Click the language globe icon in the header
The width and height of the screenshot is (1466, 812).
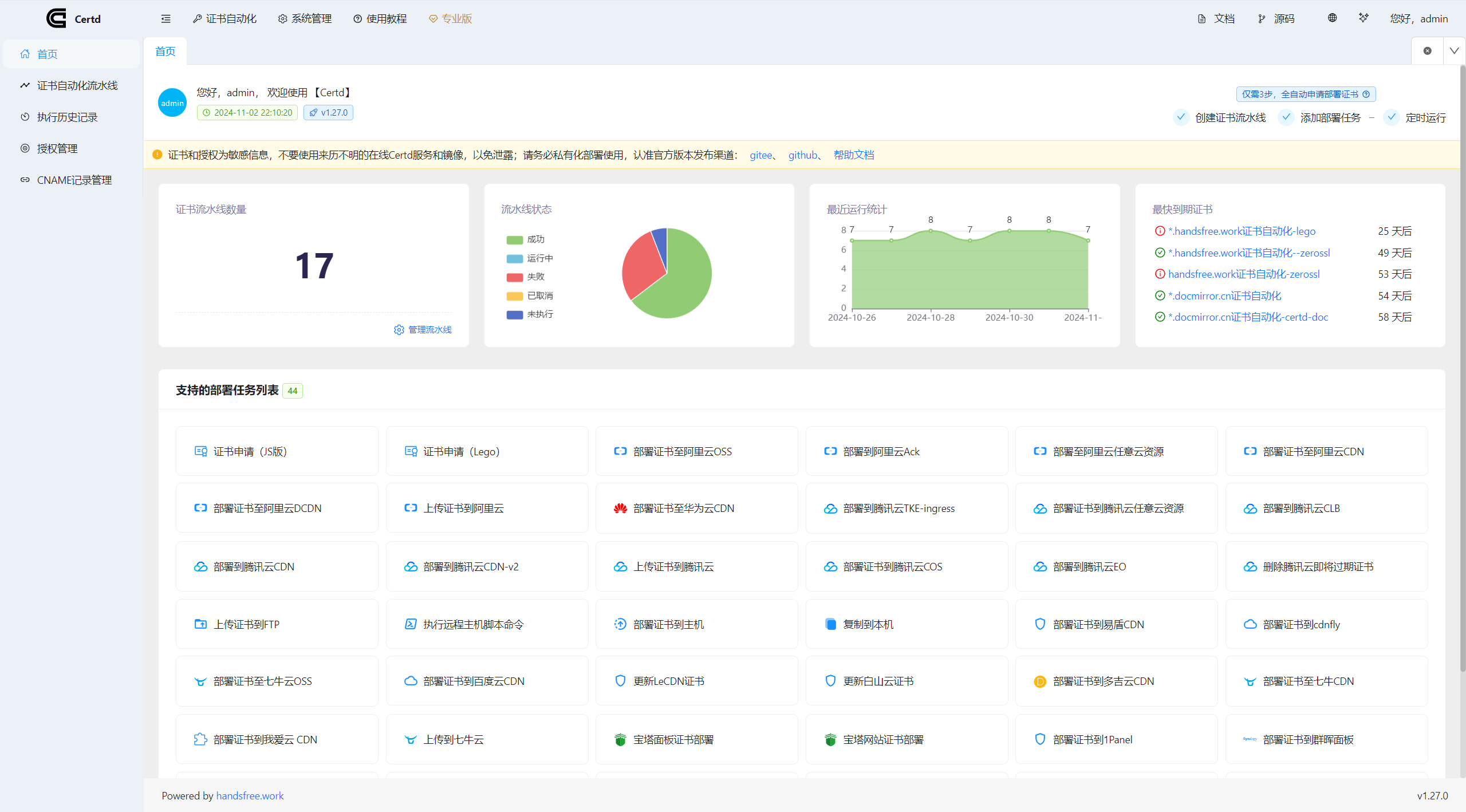point(1332,18)
